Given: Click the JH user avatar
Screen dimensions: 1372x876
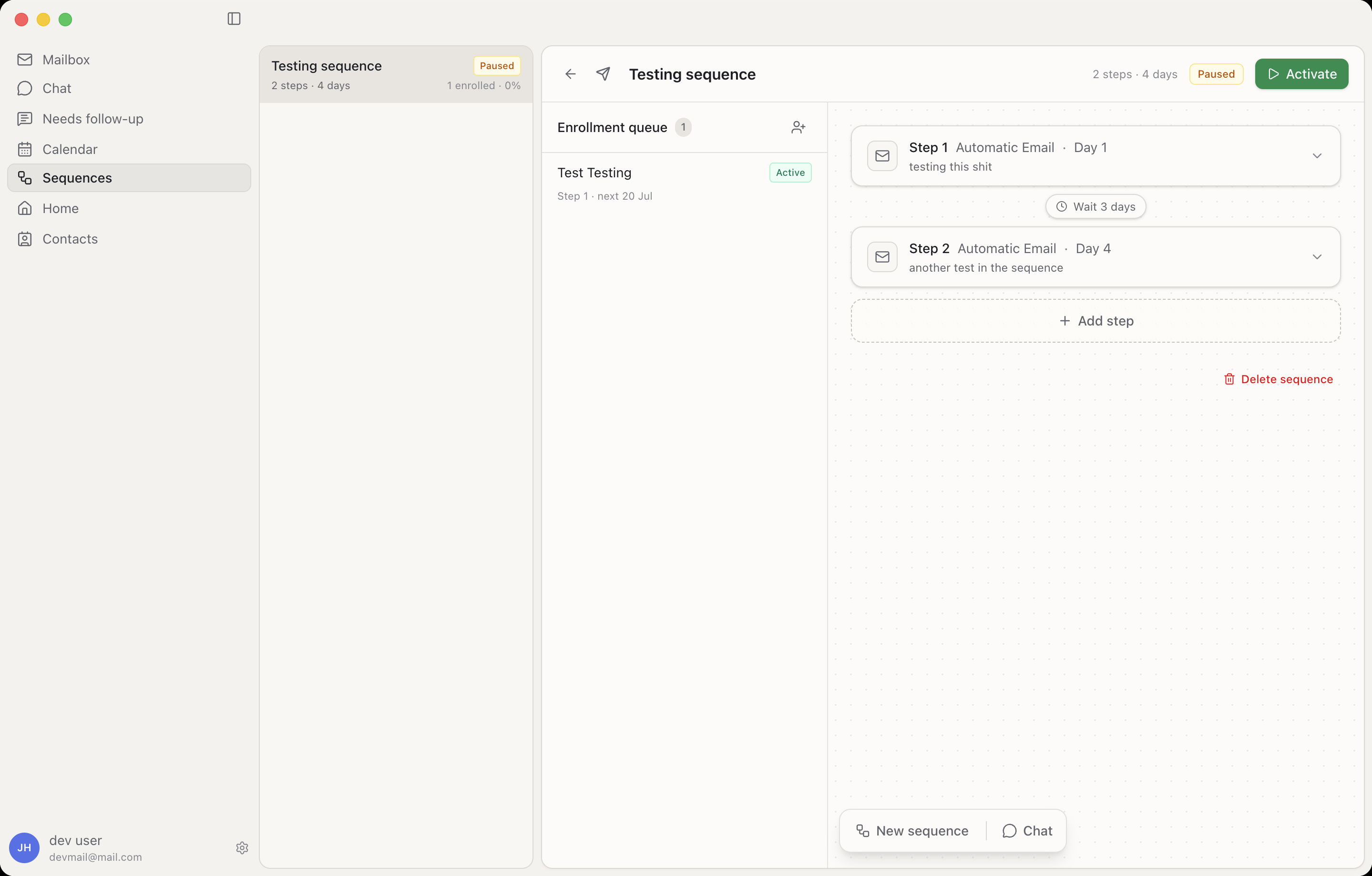Looking at the screenshot, I should [24, 847].
